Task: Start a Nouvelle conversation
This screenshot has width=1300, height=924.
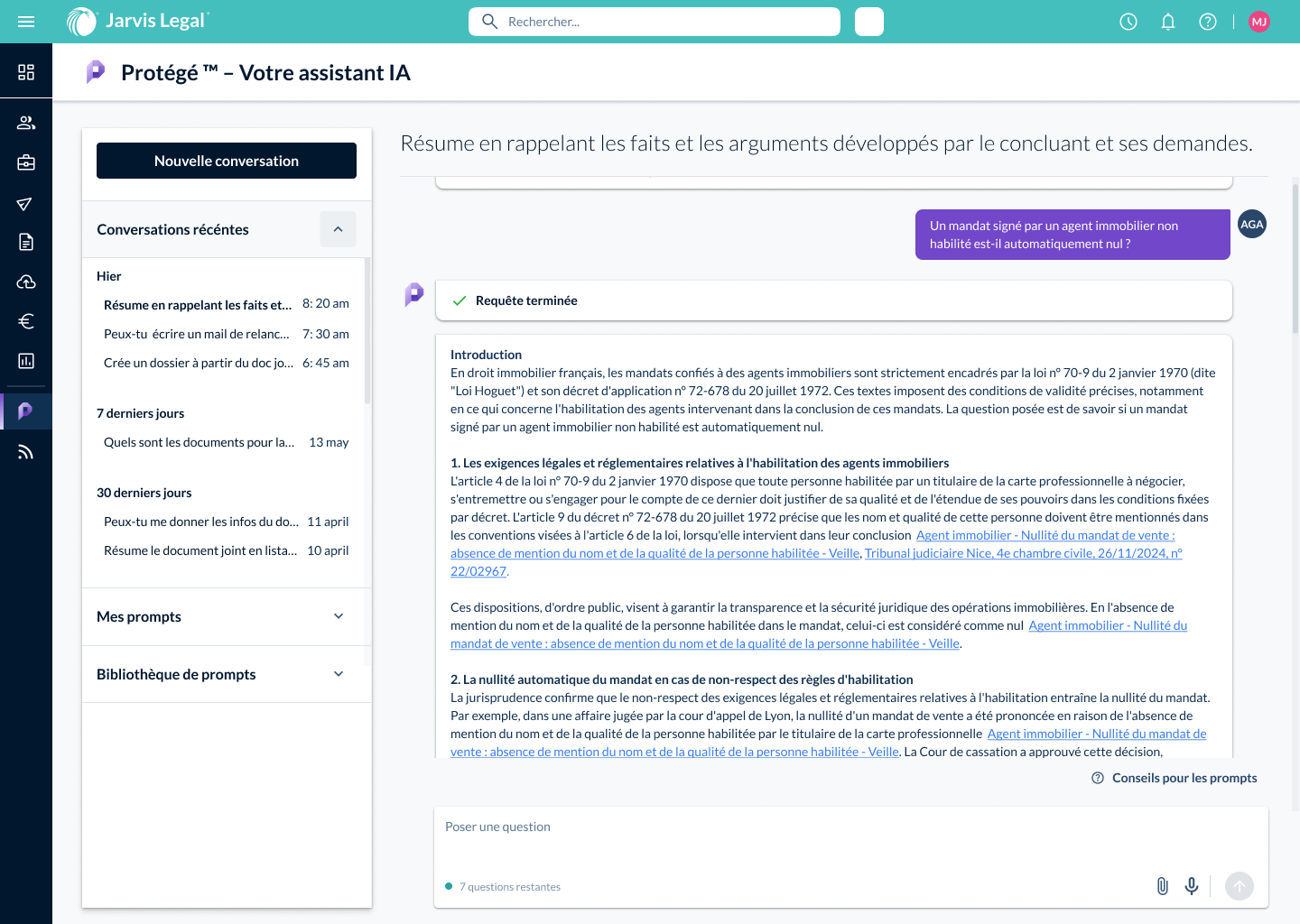Action: pos(227,161)
